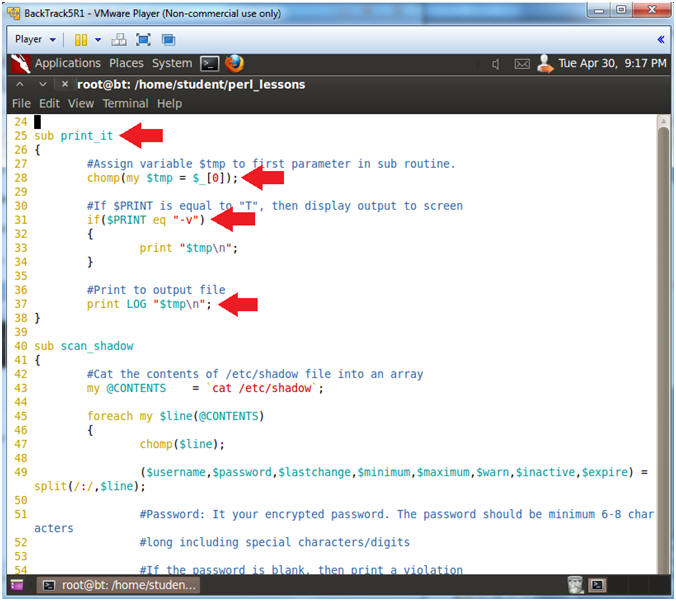Place cursor at line 24 block cursor
The image size is (676, 601).
(38, 122)
